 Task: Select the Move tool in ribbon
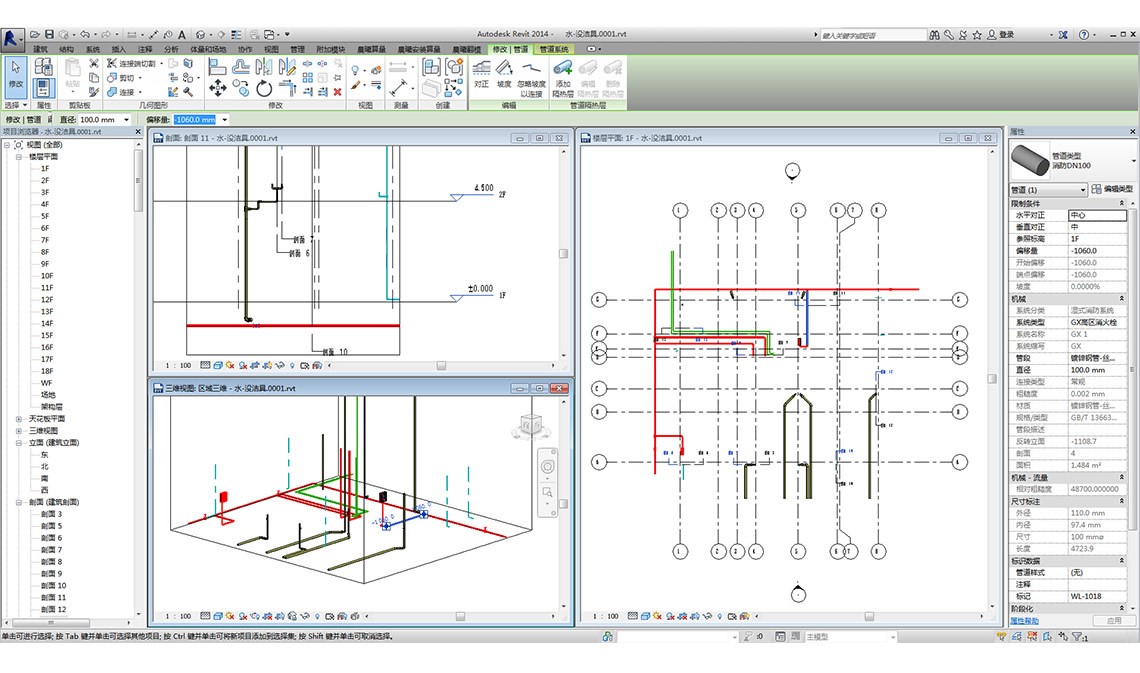click(217, 89)
